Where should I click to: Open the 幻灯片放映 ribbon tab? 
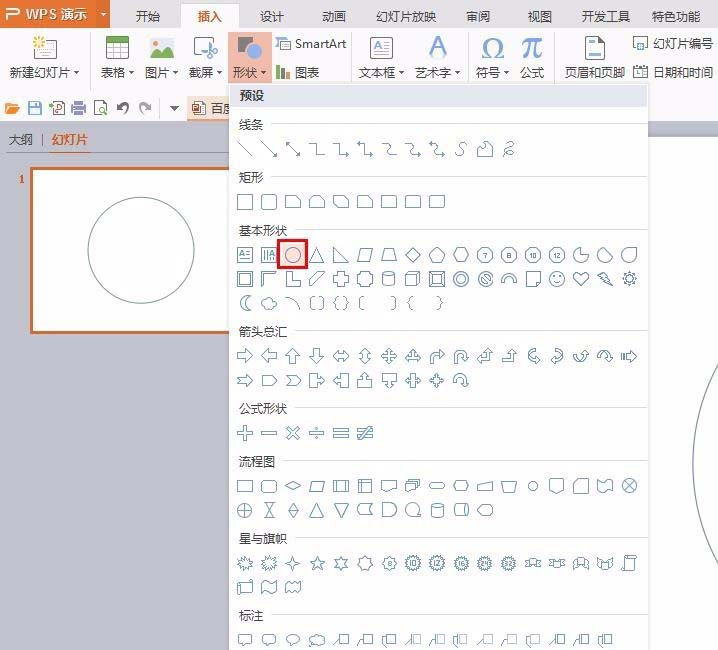406,17
